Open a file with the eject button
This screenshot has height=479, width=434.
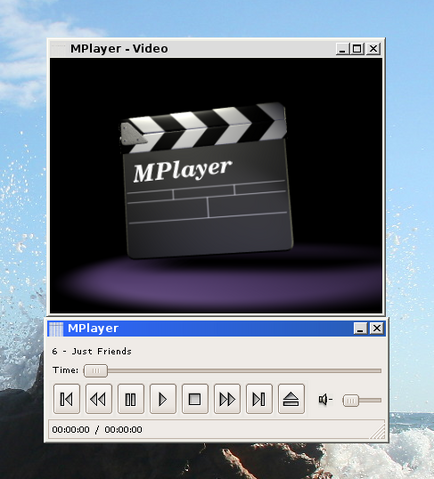(291, 399)
